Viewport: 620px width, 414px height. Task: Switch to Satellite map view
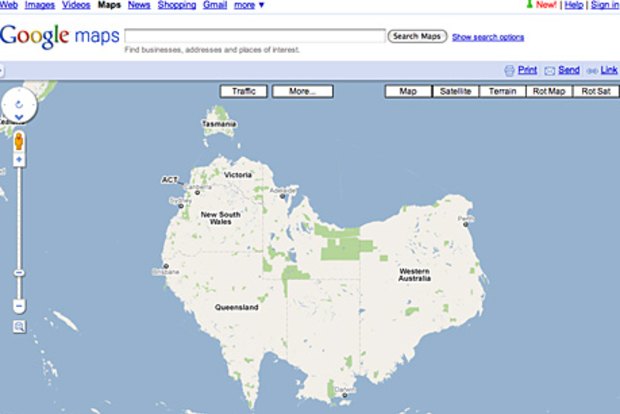455,91
